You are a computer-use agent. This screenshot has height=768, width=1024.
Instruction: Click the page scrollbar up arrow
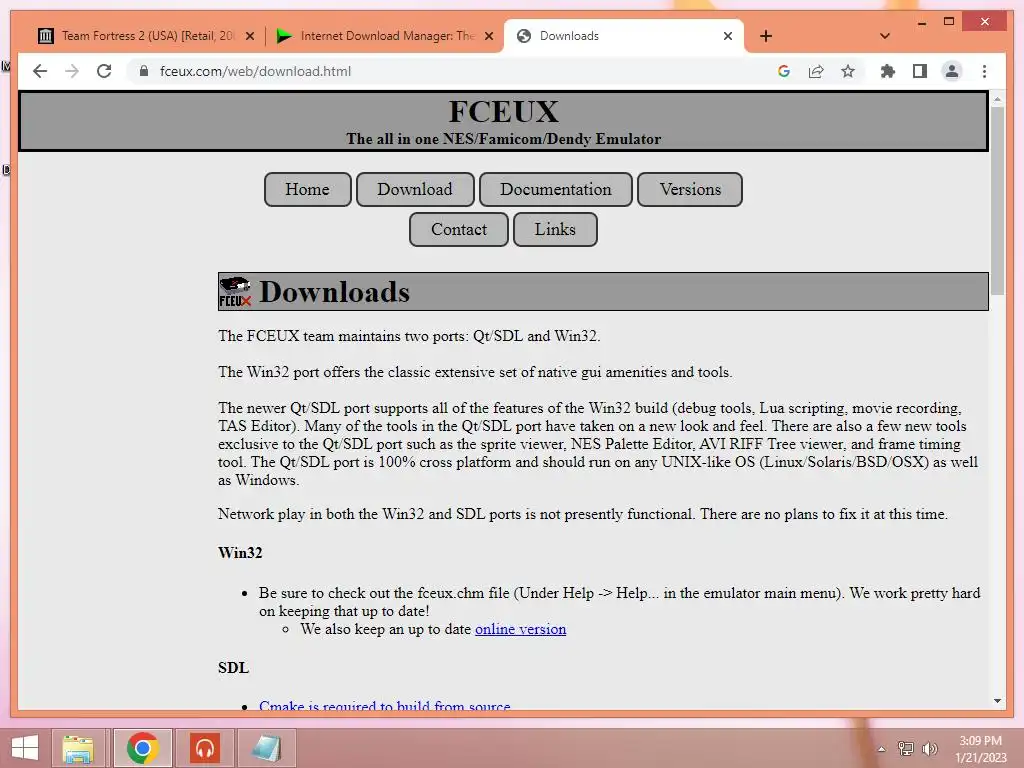pos(997,99)
